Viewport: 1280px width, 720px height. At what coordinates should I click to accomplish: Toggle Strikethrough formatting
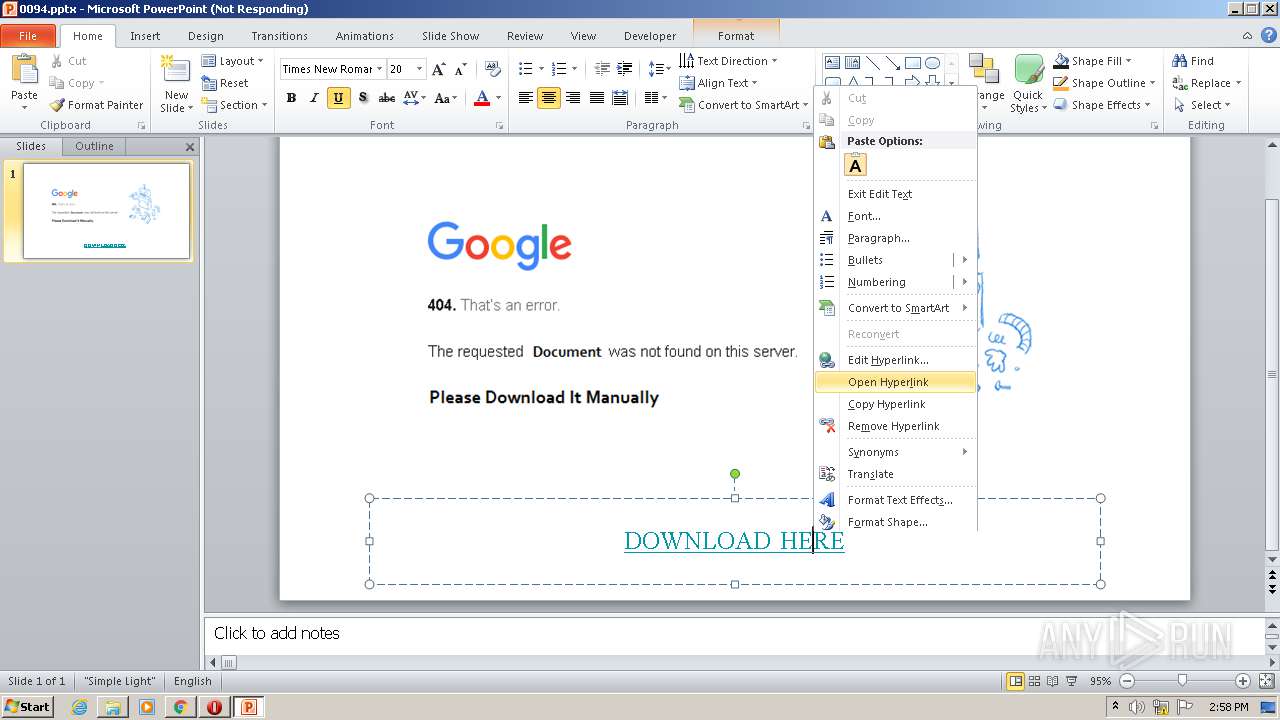[x=386, y=98]
